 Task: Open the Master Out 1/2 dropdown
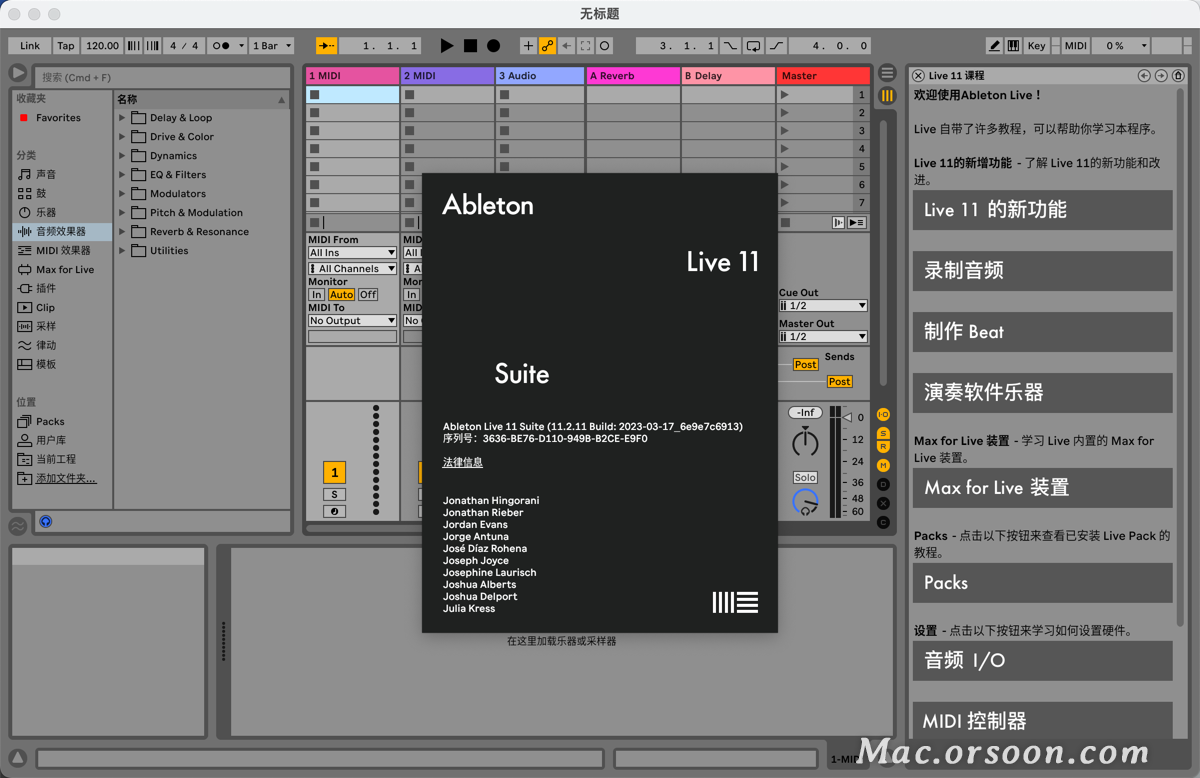coord(823,337)
